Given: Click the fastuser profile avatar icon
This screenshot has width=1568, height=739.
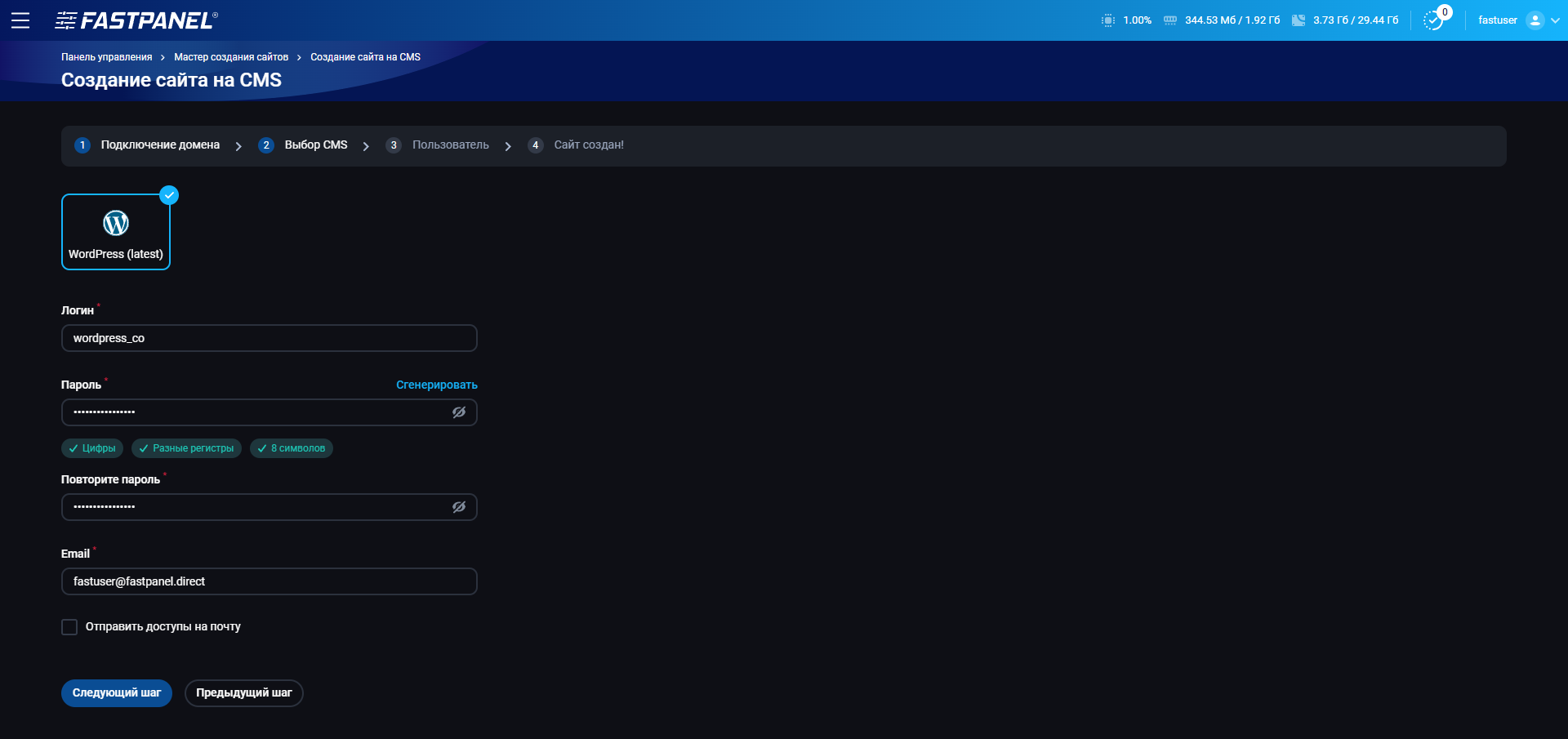Looking at the screenshot, I should [x=1536, y=20].
